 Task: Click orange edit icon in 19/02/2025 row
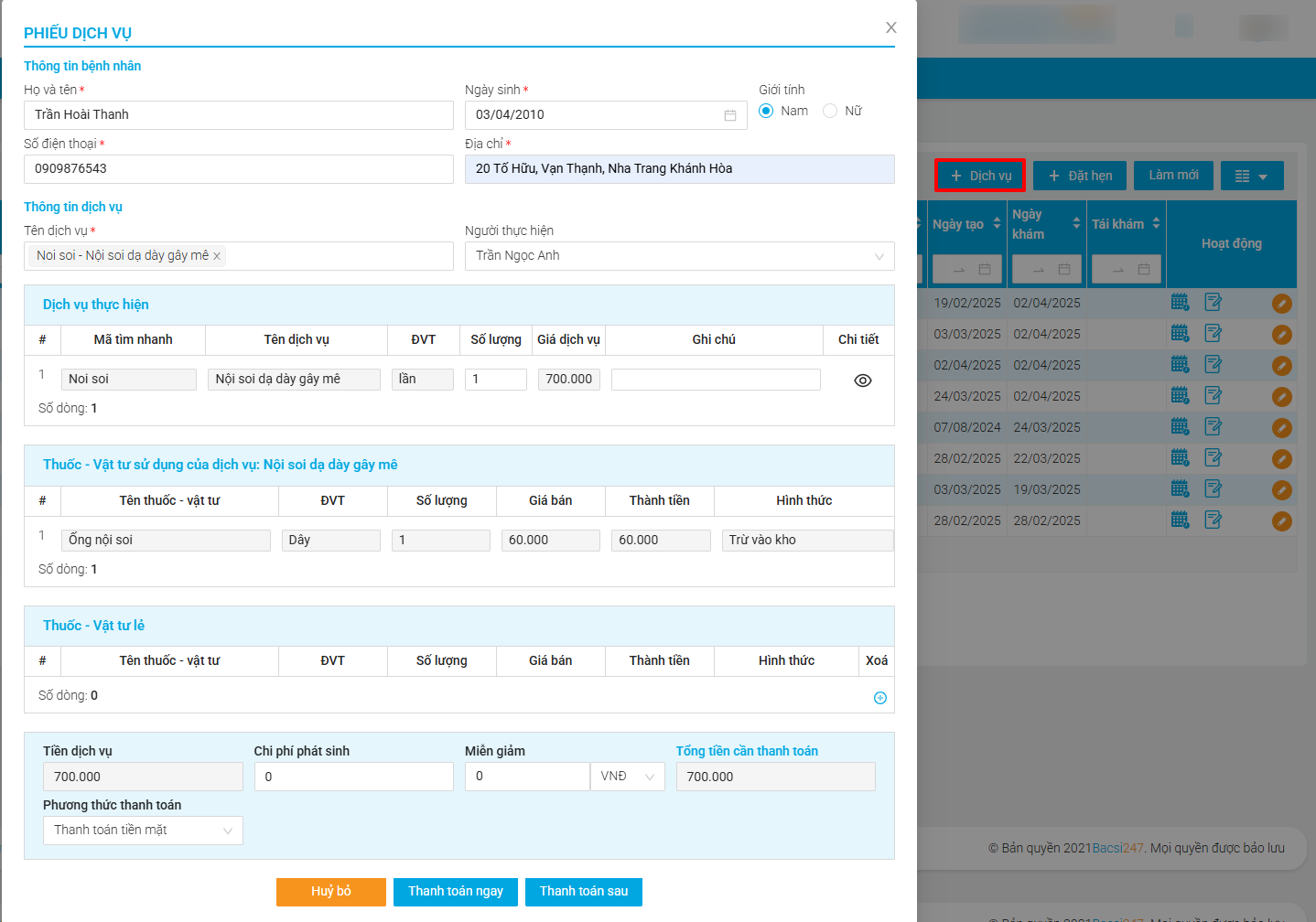[x=1282, y=304]
